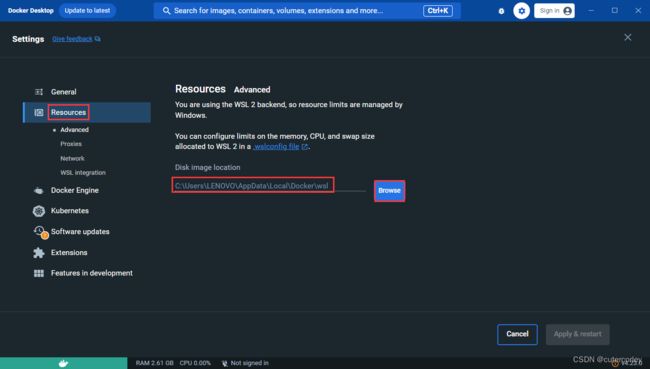The height and width of the screenshot is (369, 650).
Task: Click the Cancel button
Action: 517,334
